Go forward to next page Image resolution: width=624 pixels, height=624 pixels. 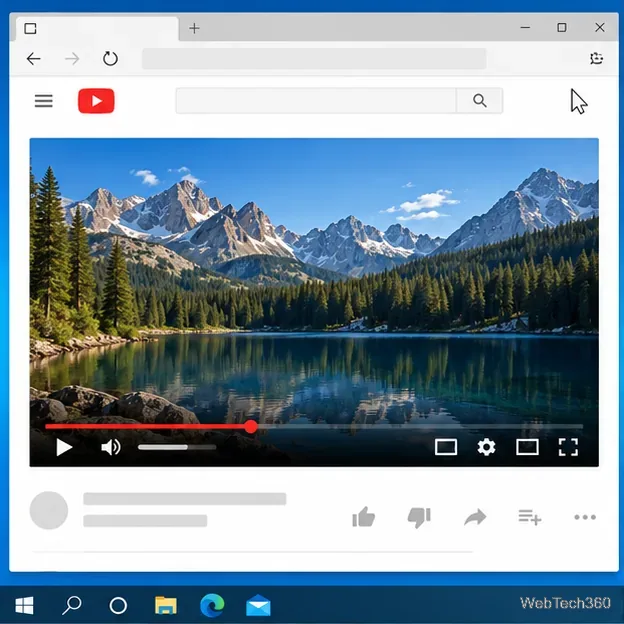72,59
